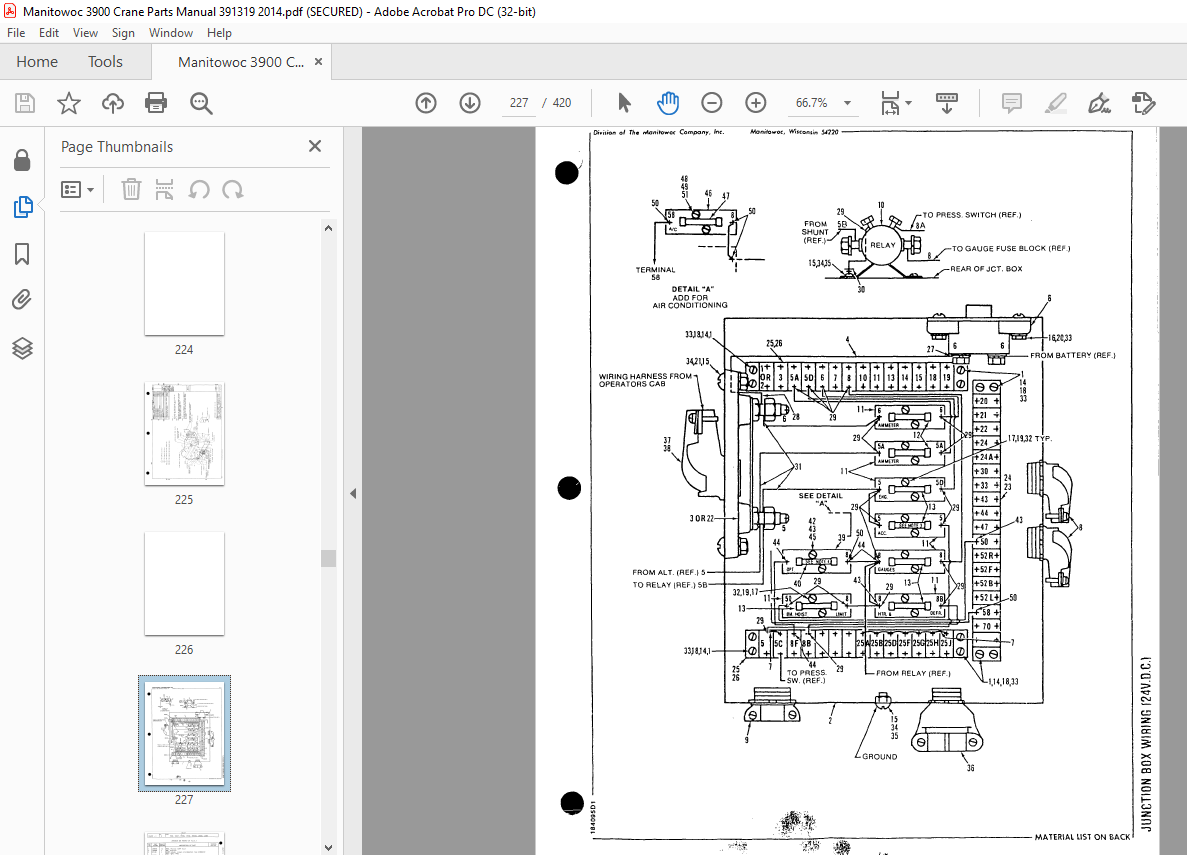Click the total pages label 420

pyautogui.click(x=562, y=103)
